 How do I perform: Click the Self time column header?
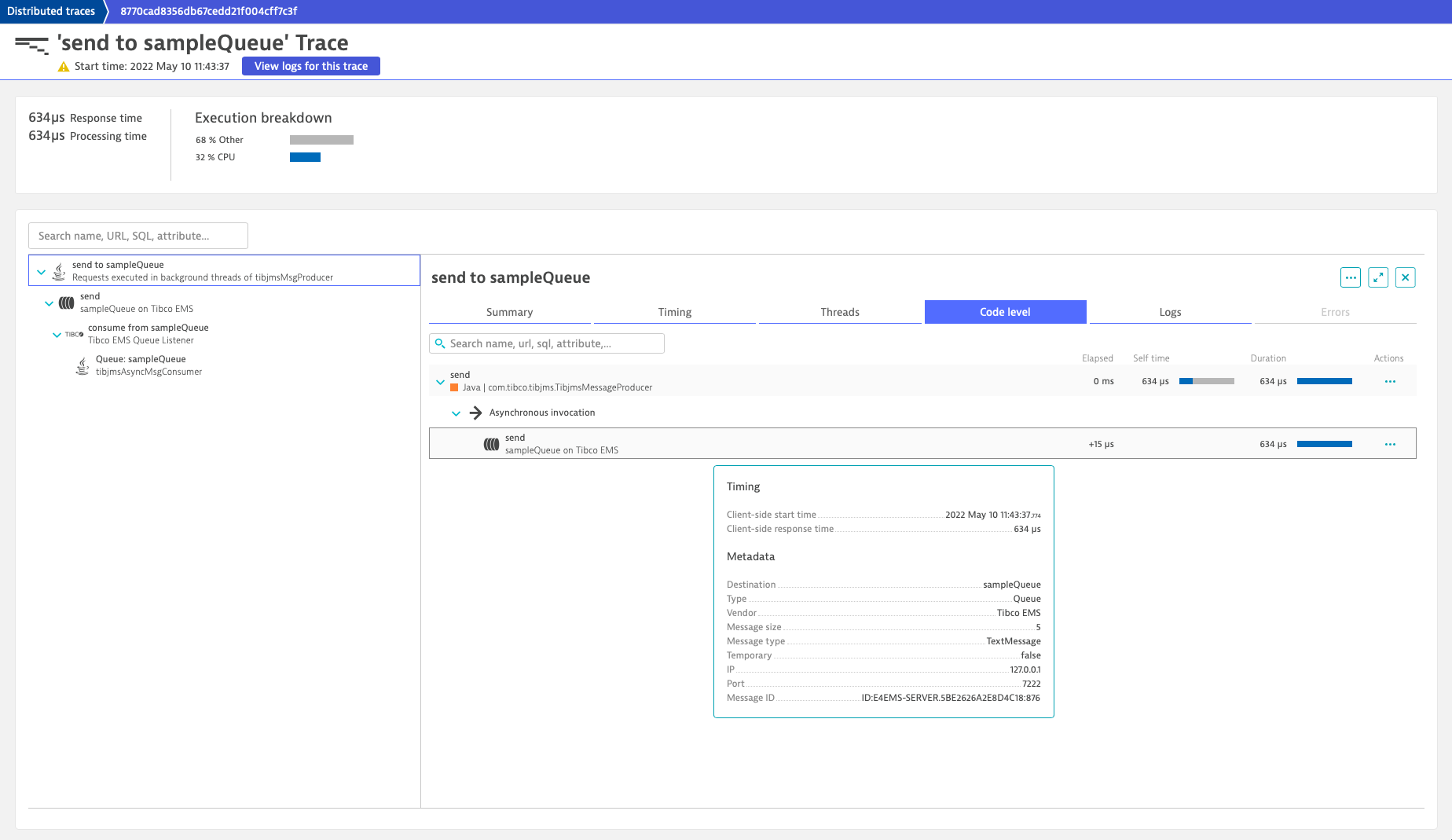point(1151,358)
